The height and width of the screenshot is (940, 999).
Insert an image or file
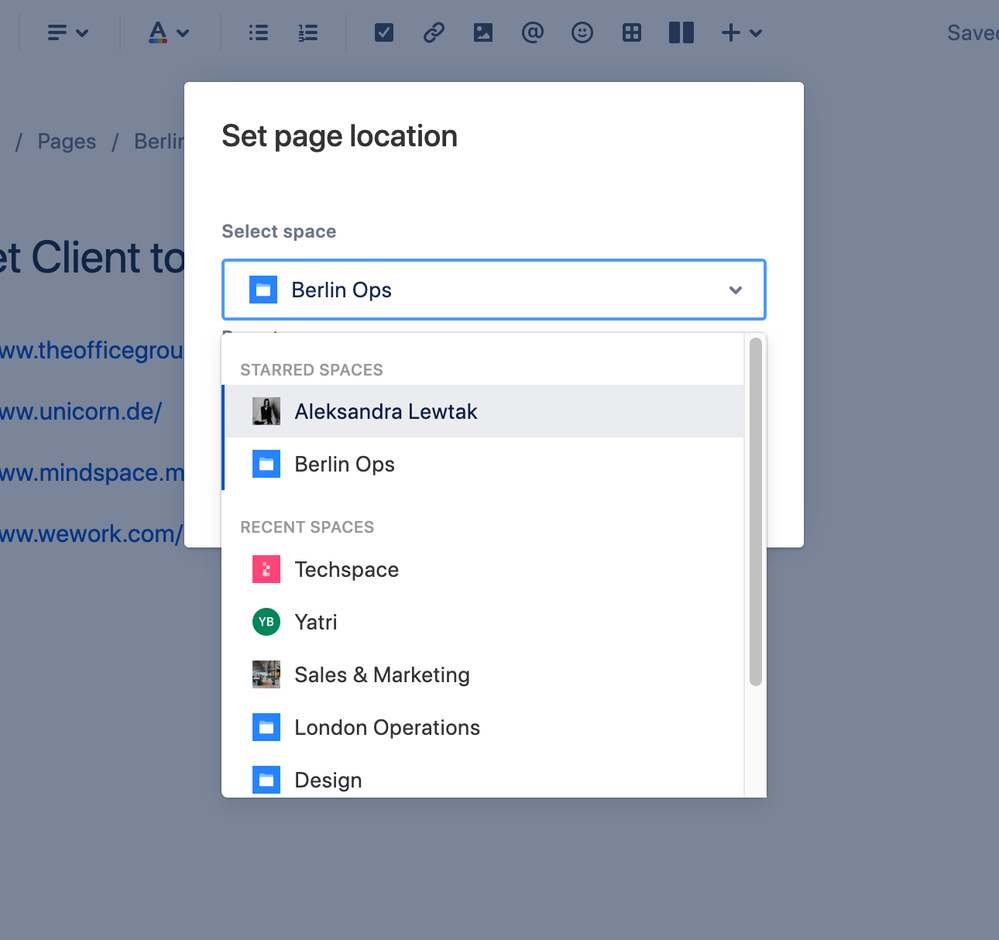483,33
